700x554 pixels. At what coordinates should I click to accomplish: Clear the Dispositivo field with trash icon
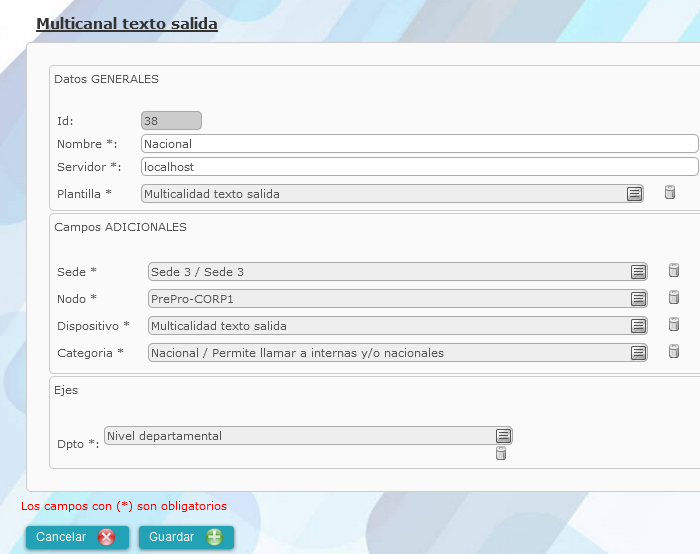[674, 325]
